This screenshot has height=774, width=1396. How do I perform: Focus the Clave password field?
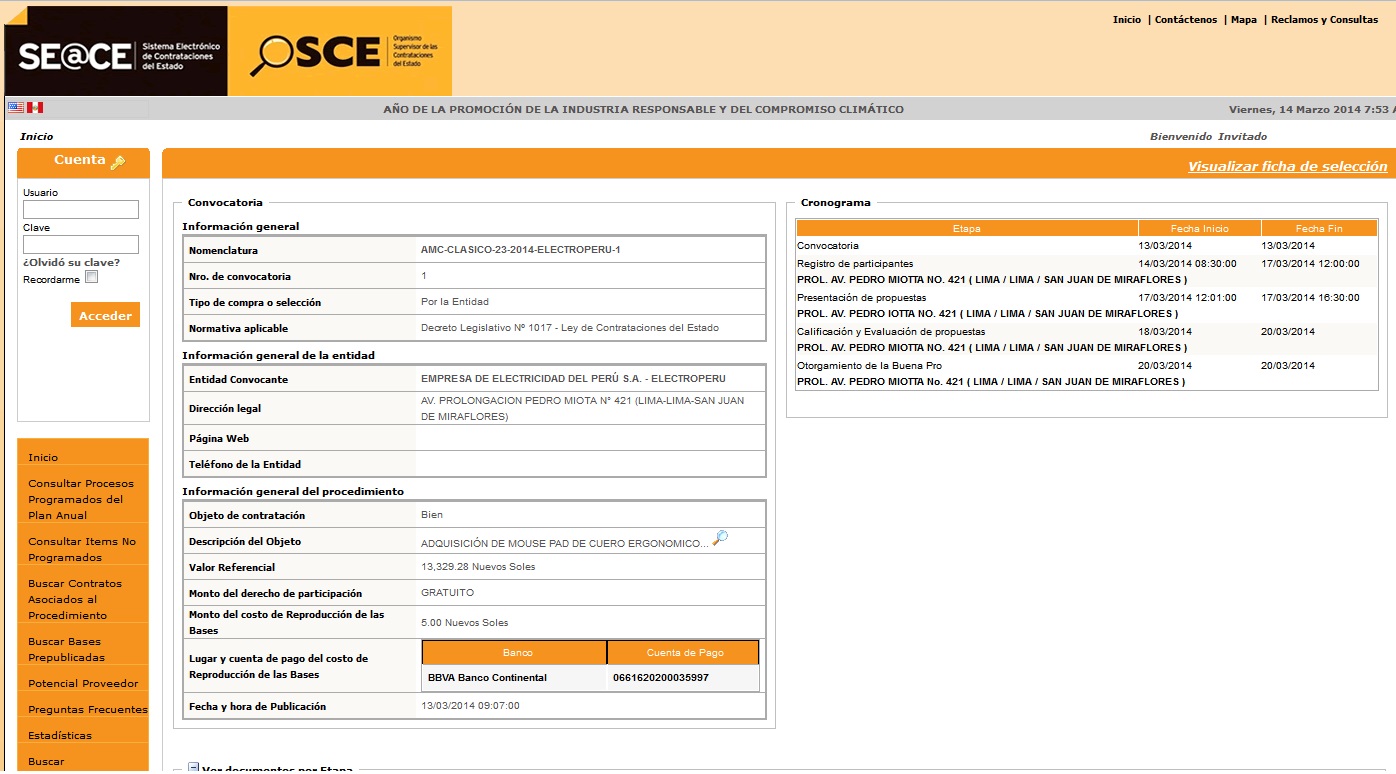[81, 244]
